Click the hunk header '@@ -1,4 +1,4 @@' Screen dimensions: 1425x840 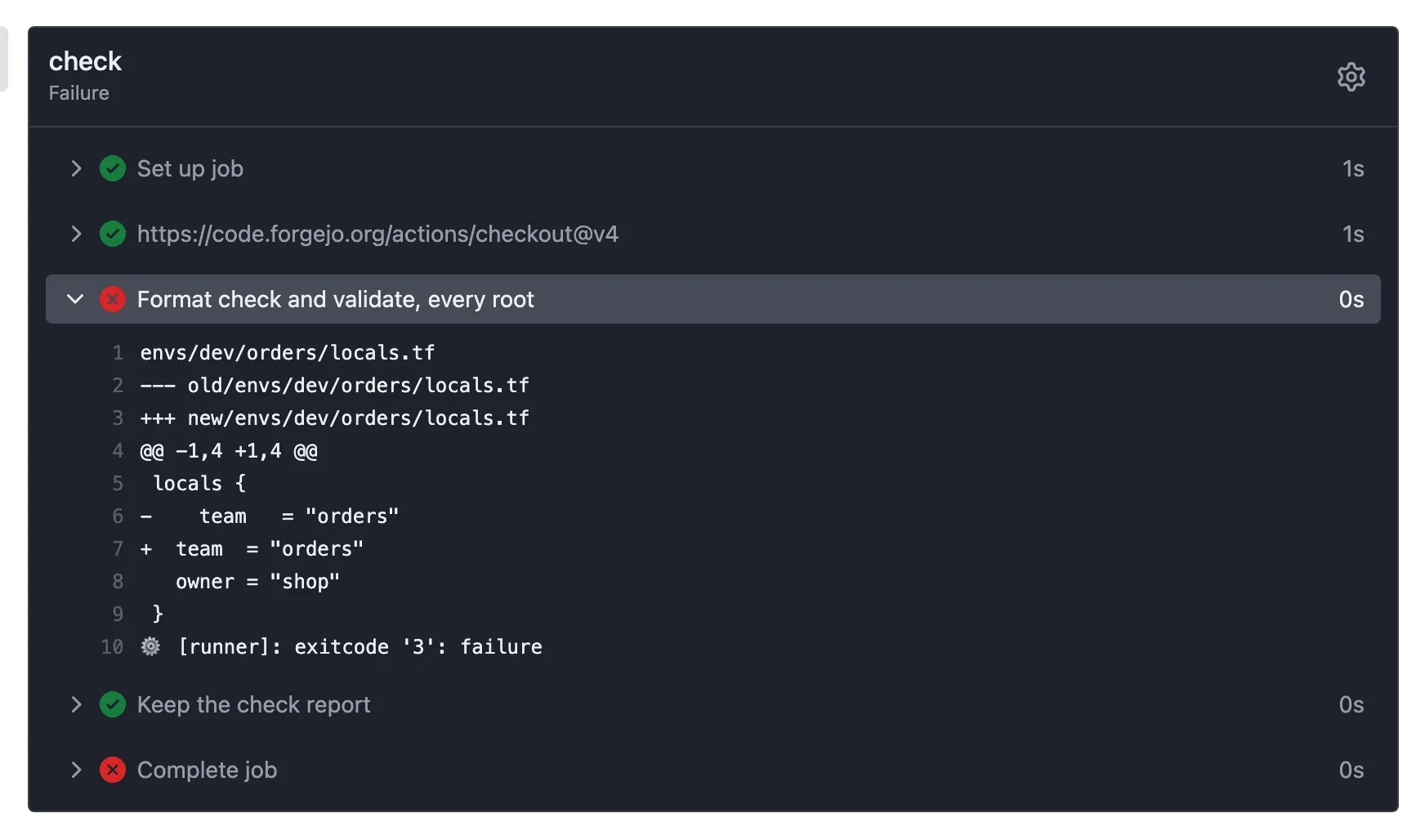(229, 450)
